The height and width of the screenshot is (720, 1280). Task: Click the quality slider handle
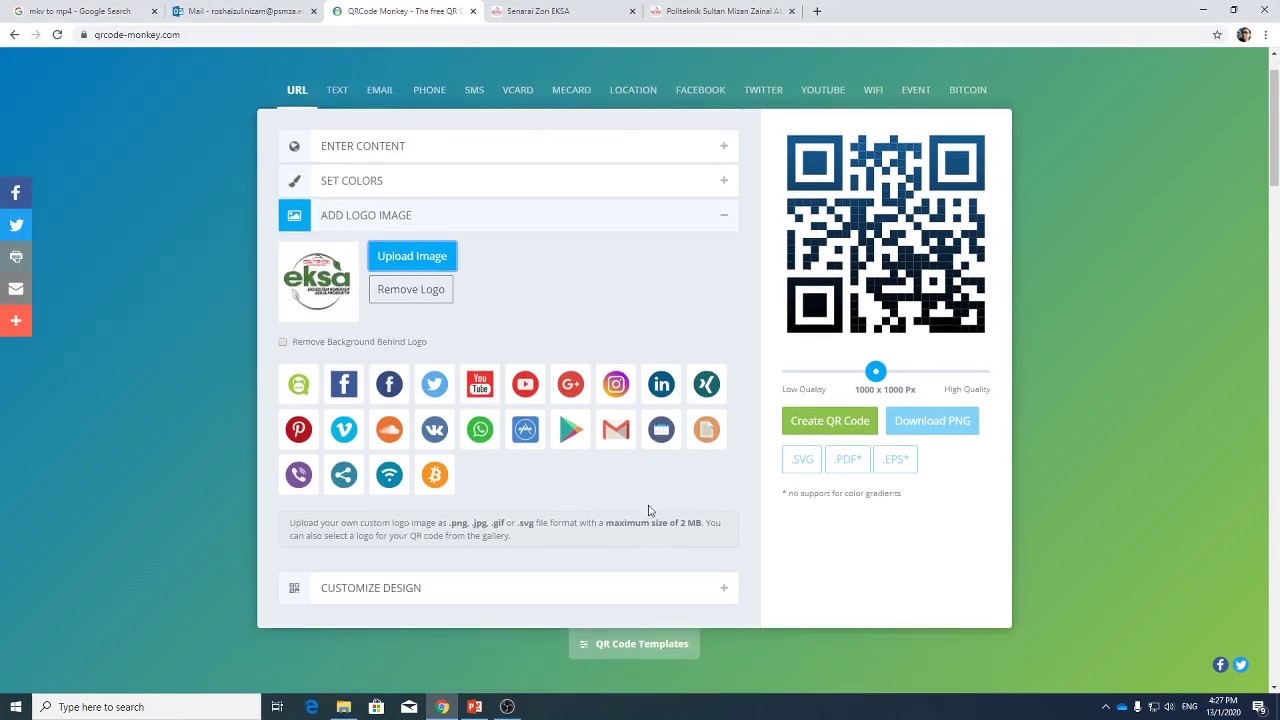pos(876,371)
